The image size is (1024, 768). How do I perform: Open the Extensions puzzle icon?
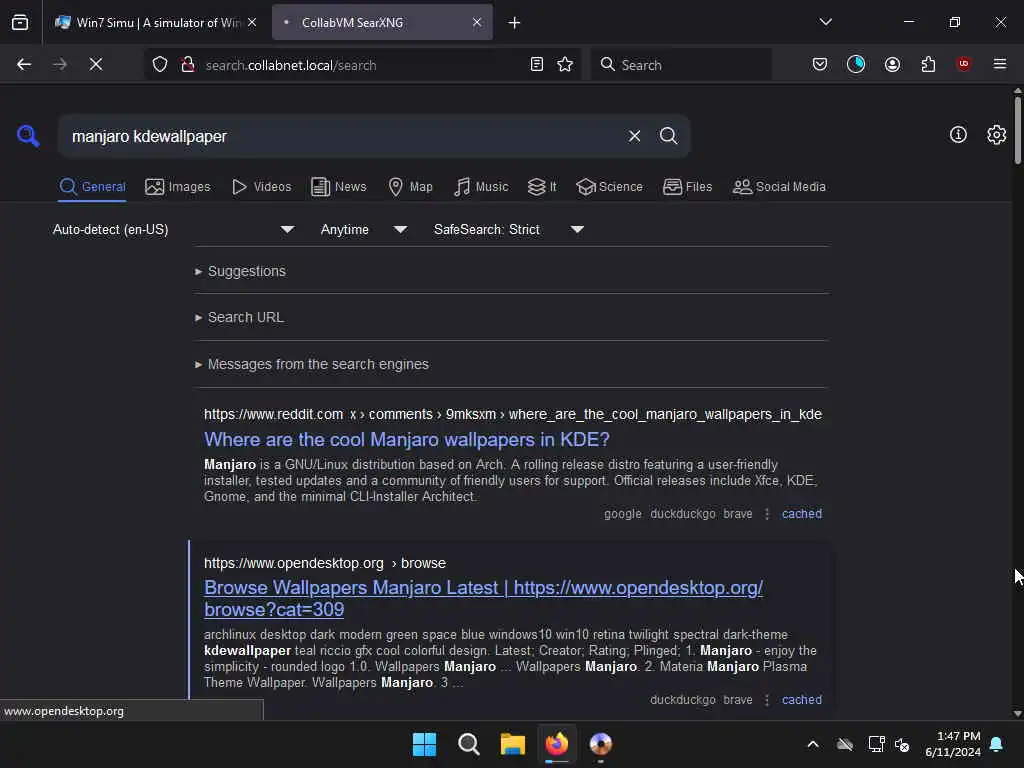pos(928,64)
